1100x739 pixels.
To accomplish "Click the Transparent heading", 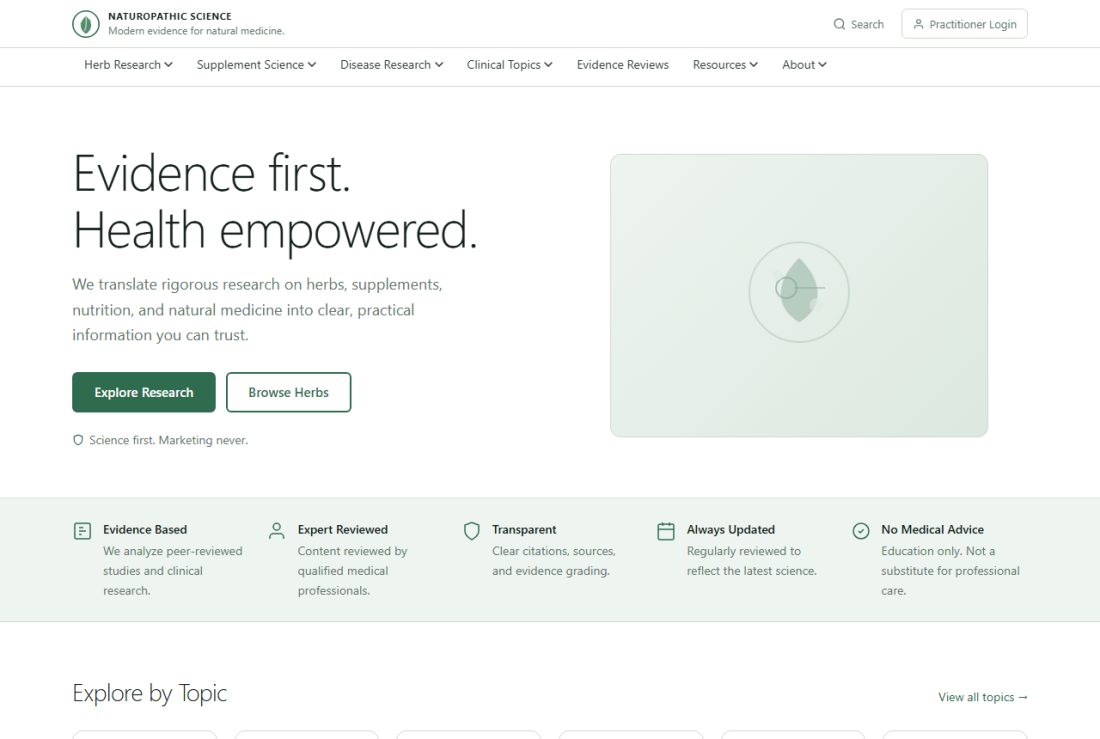I will (x=524, y=529).
